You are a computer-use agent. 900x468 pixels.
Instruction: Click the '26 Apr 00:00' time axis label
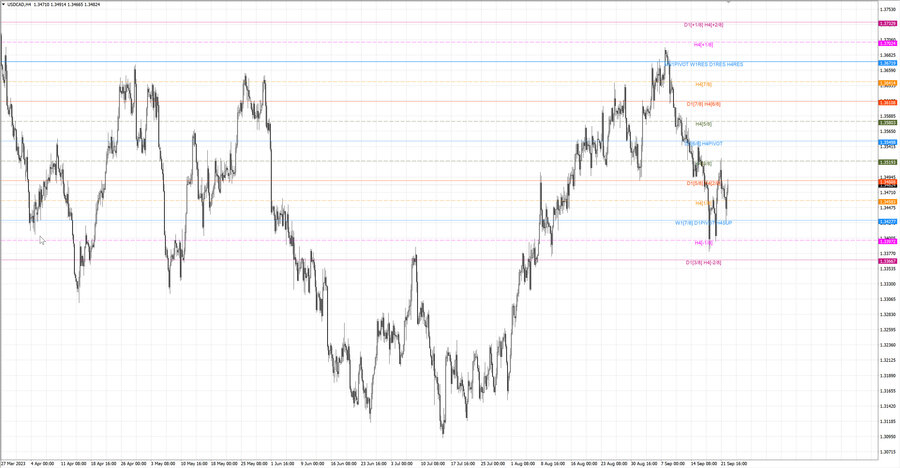(133, 463)
